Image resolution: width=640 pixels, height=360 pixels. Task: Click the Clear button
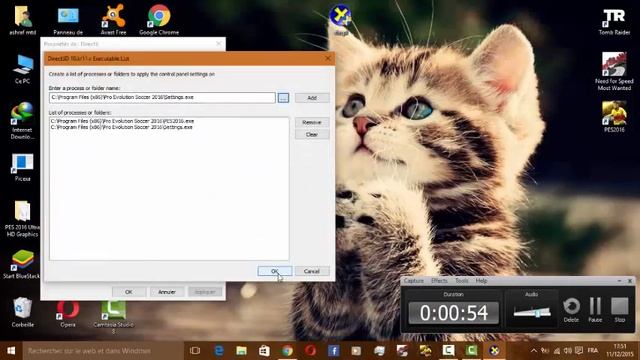312,134
